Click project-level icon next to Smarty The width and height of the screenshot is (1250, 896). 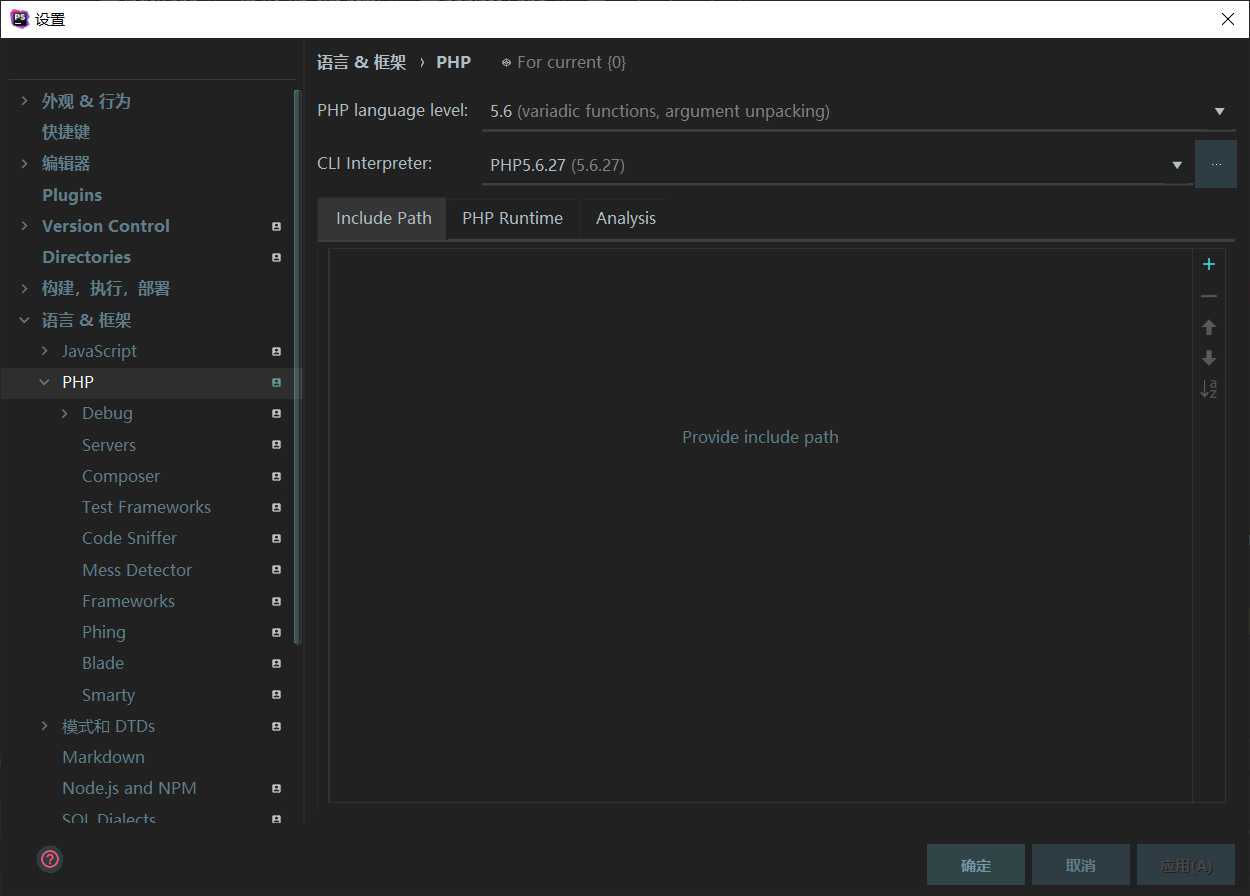tap(277, 695)
